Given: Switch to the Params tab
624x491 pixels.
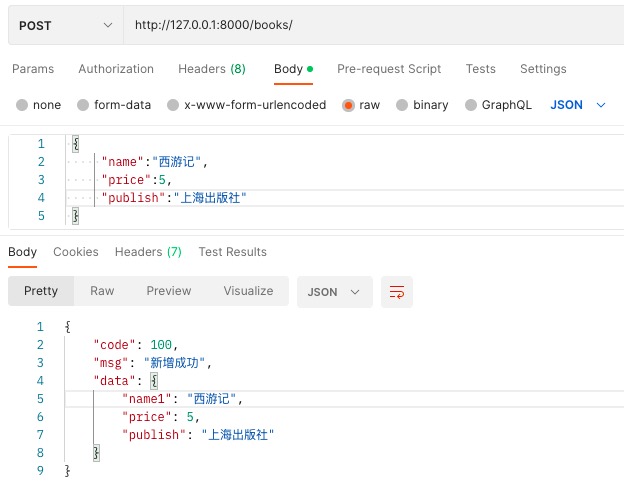Looking at the screenshot, I should coord(33,69).
